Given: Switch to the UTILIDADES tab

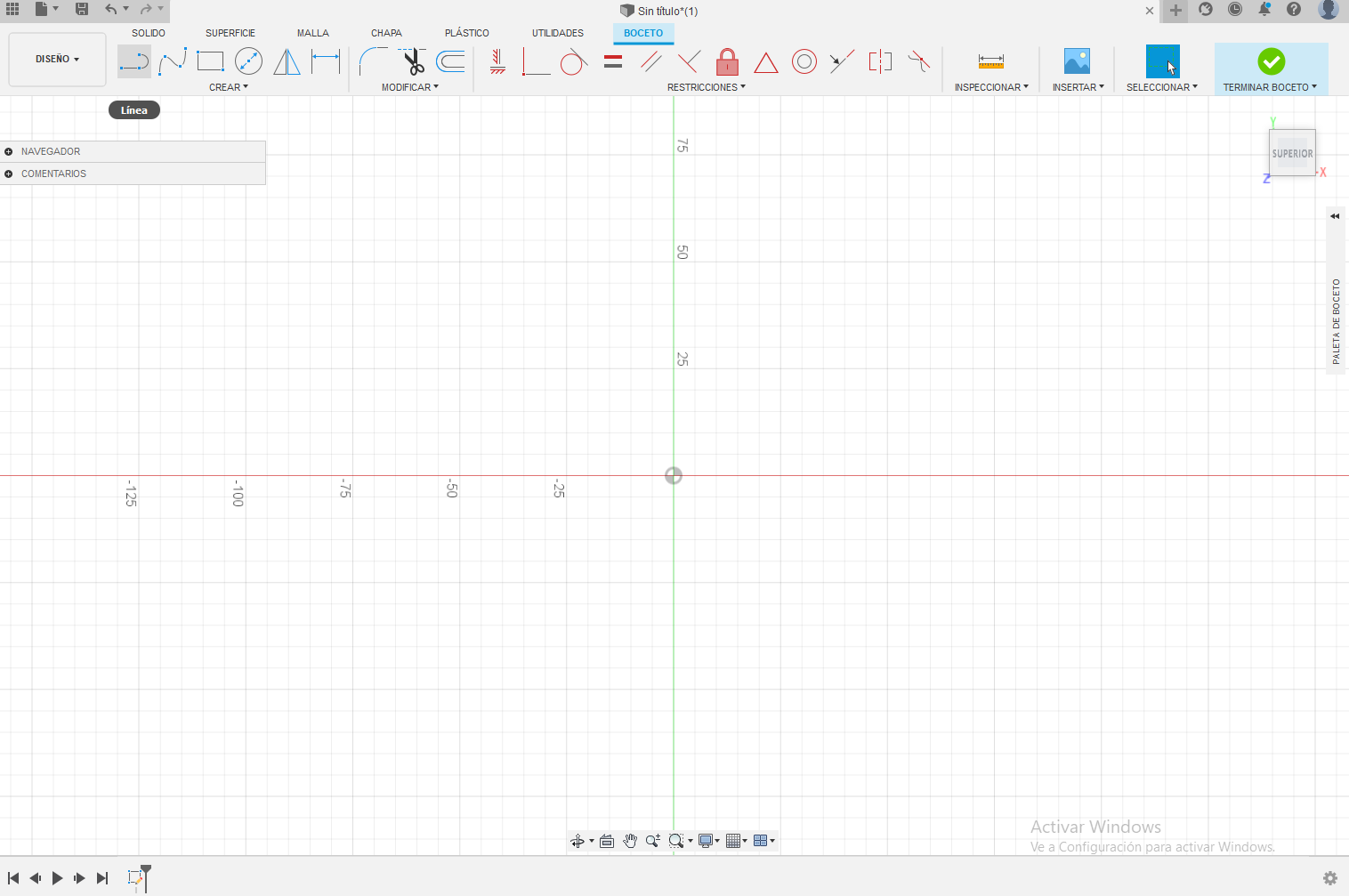Looking at the screenshot, I should [x=558, y=33].
